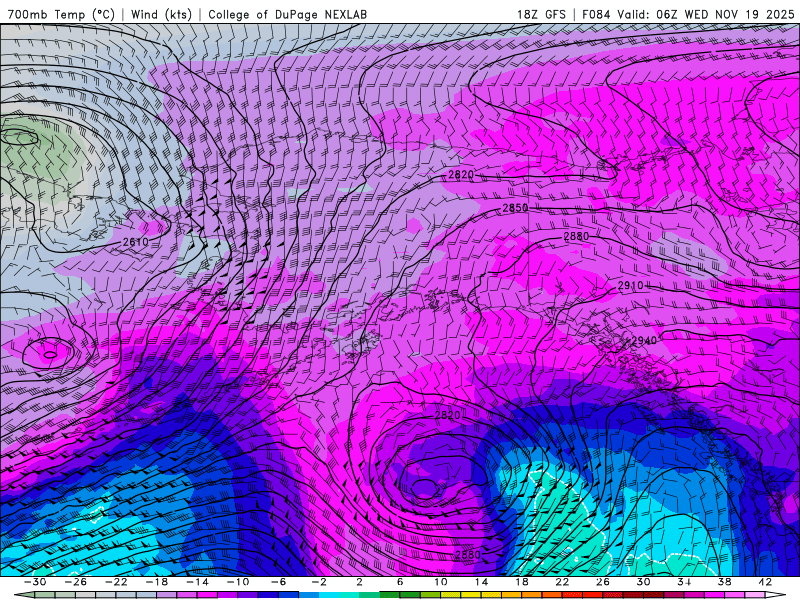Click the "700mb Temp (°C)" title text
The width and height of the screenshot is (800, 600).
pyautogui.click(x=61, y=14)
